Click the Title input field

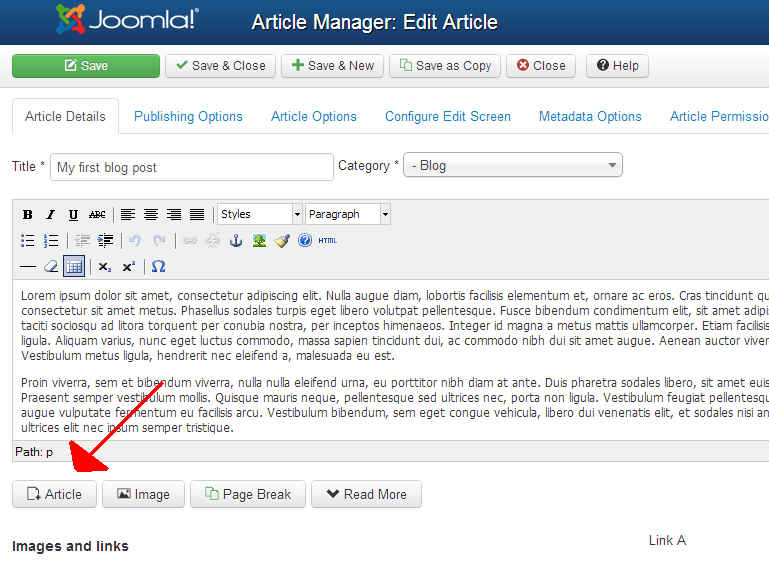(192, 167)
